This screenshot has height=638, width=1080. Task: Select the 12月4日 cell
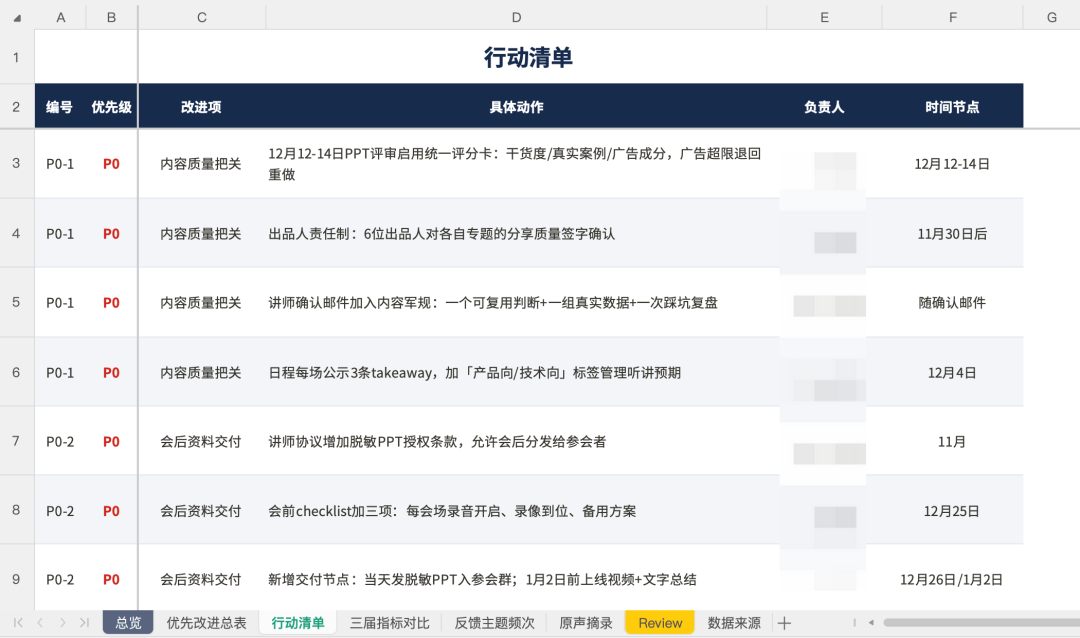953,373
